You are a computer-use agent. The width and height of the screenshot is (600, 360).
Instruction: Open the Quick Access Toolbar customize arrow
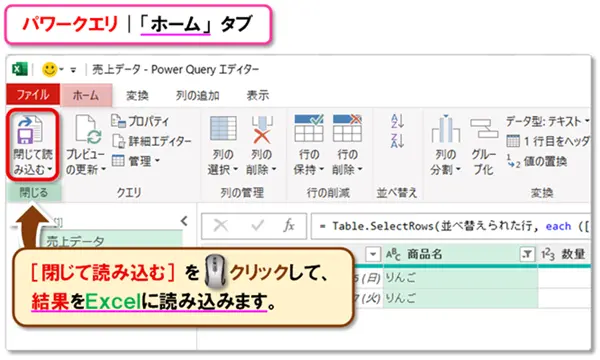pos(73,70)
